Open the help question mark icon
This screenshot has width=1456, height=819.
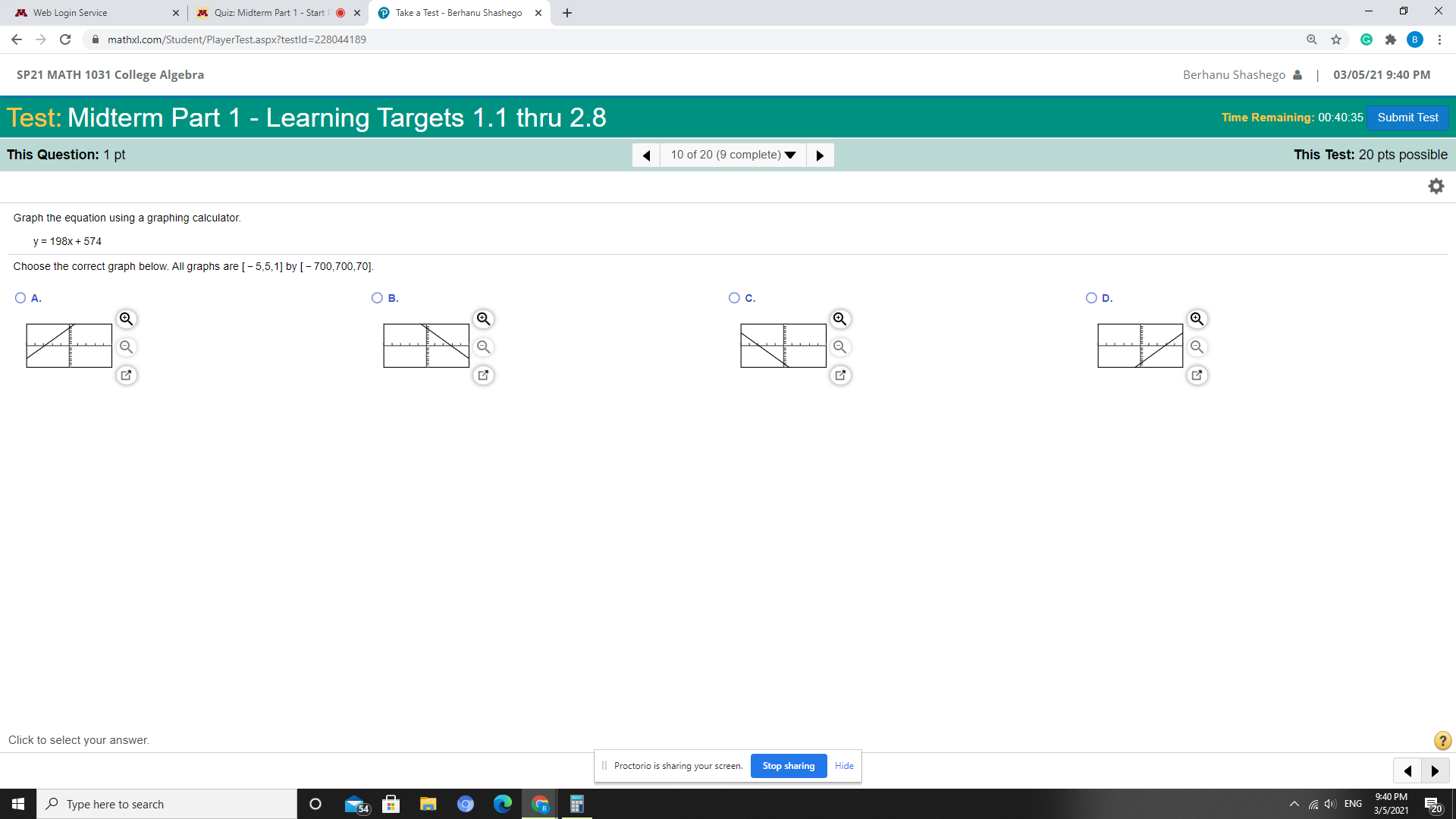(x=1442, y=741)
